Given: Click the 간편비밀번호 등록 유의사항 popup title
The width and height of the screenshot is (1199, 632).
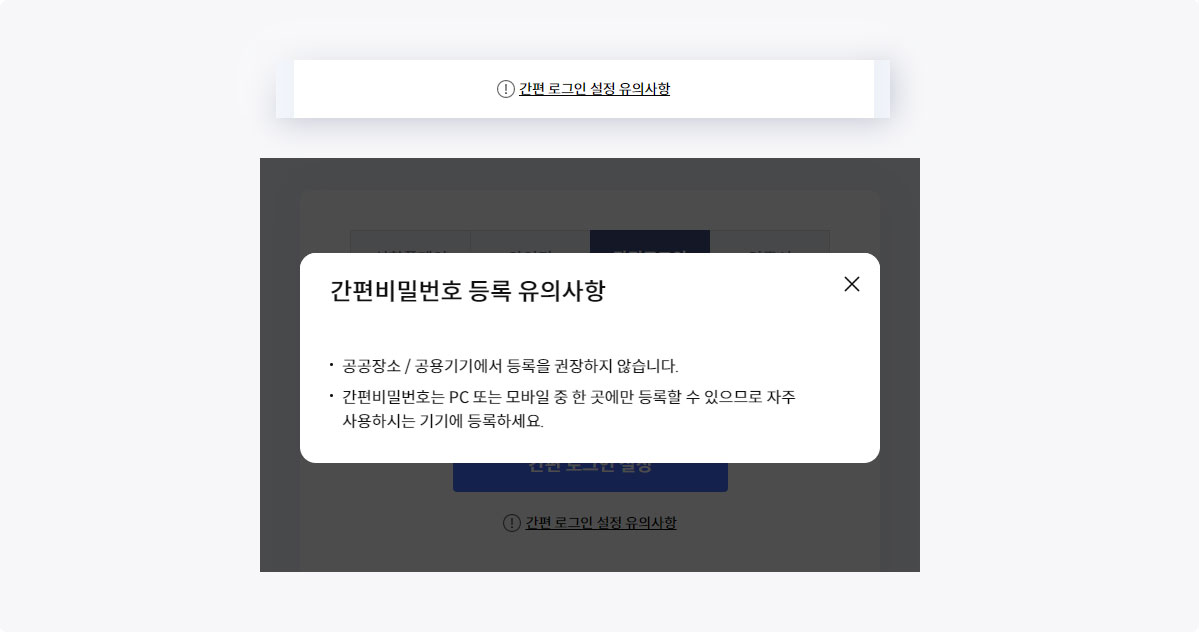Looking at the screenshot, I should tap(467, 291).
